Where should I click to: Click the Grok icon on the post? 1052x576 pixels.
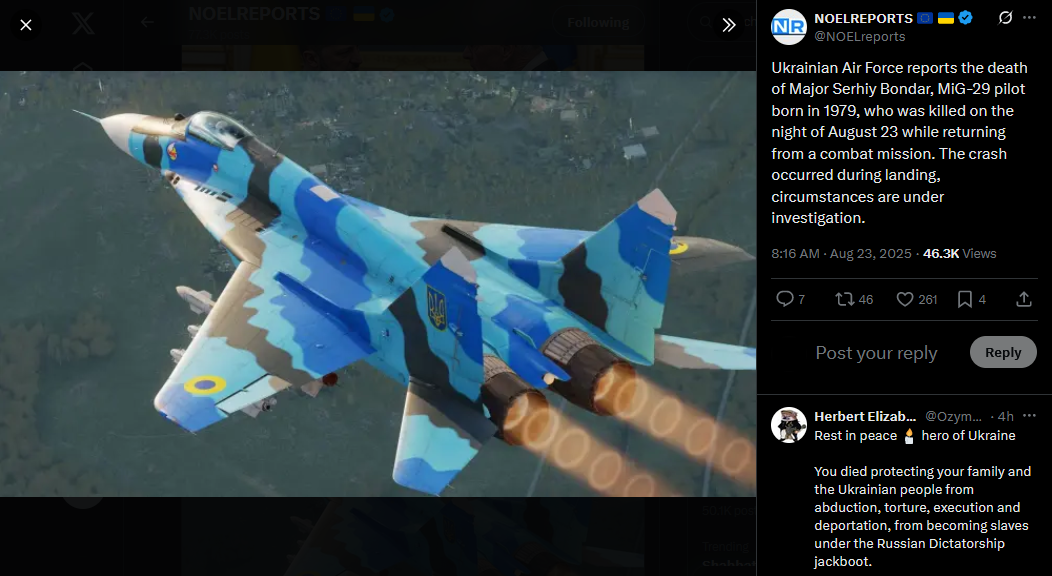pyautogui.click(x=1005, y=17)
